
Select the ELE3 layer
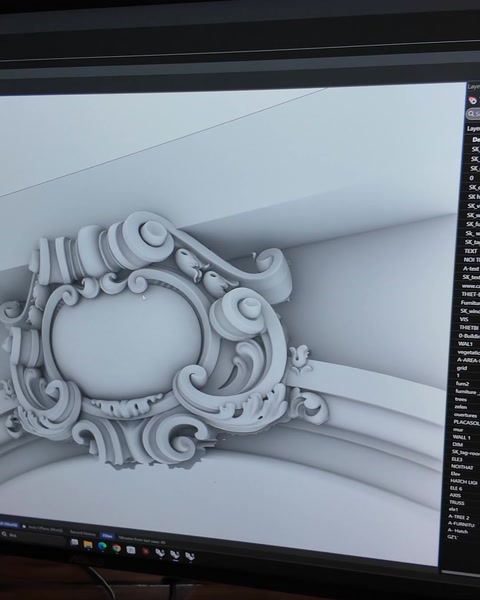pos(457,459)
